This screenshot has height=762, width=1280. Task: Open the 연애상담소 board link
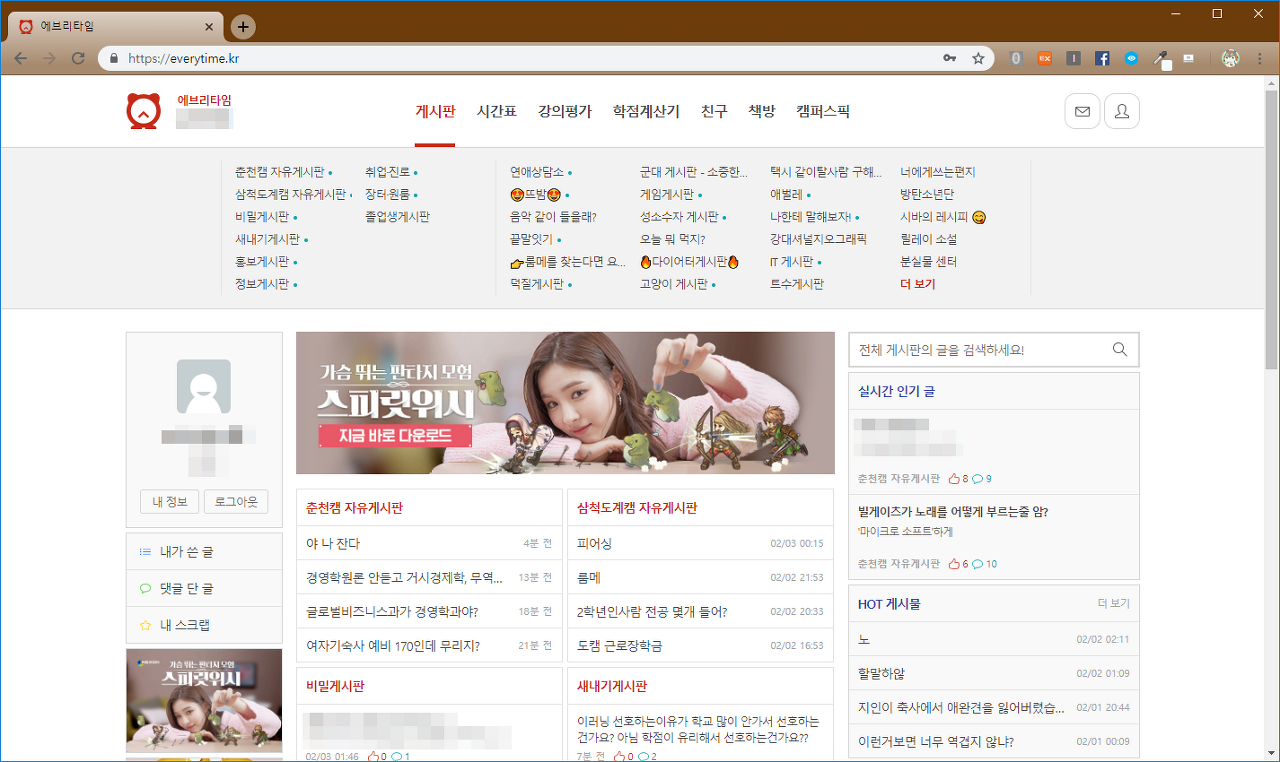pyautogui.click(x=538, y=172)
